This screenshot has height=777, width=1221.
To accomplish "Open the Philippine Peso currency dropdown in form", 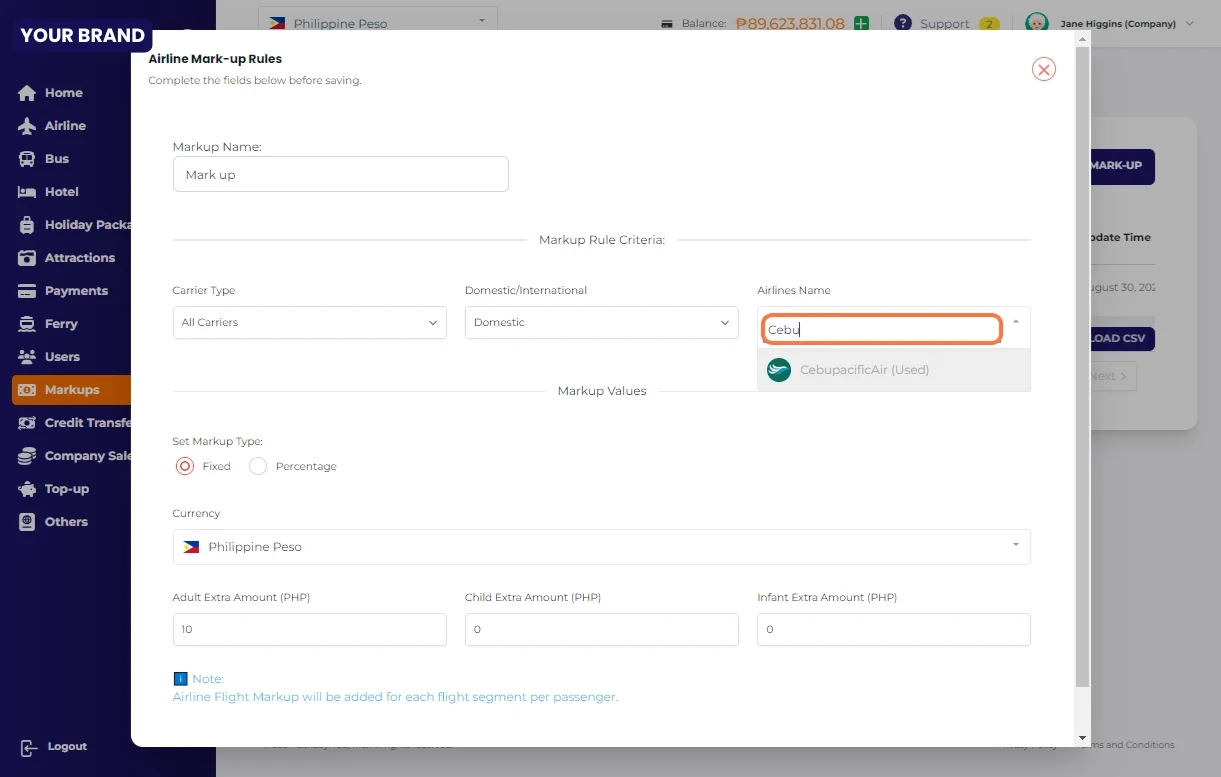I will point(601,547).
